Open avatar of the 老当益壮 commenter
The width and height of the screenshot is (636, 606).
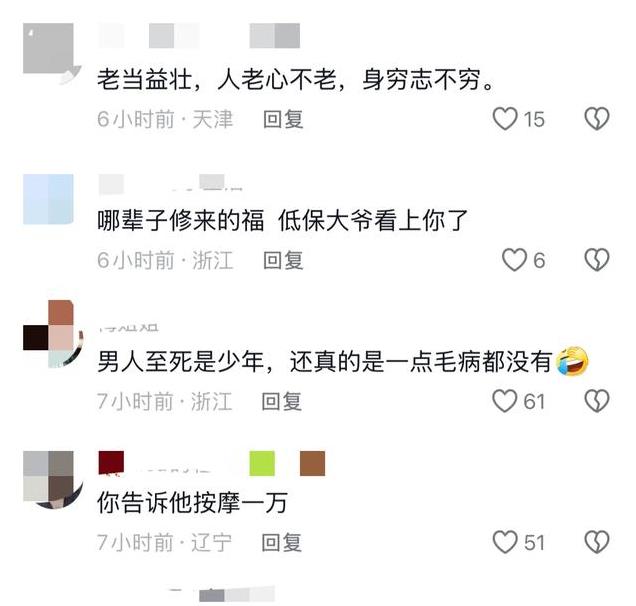(x=52, y=53)
